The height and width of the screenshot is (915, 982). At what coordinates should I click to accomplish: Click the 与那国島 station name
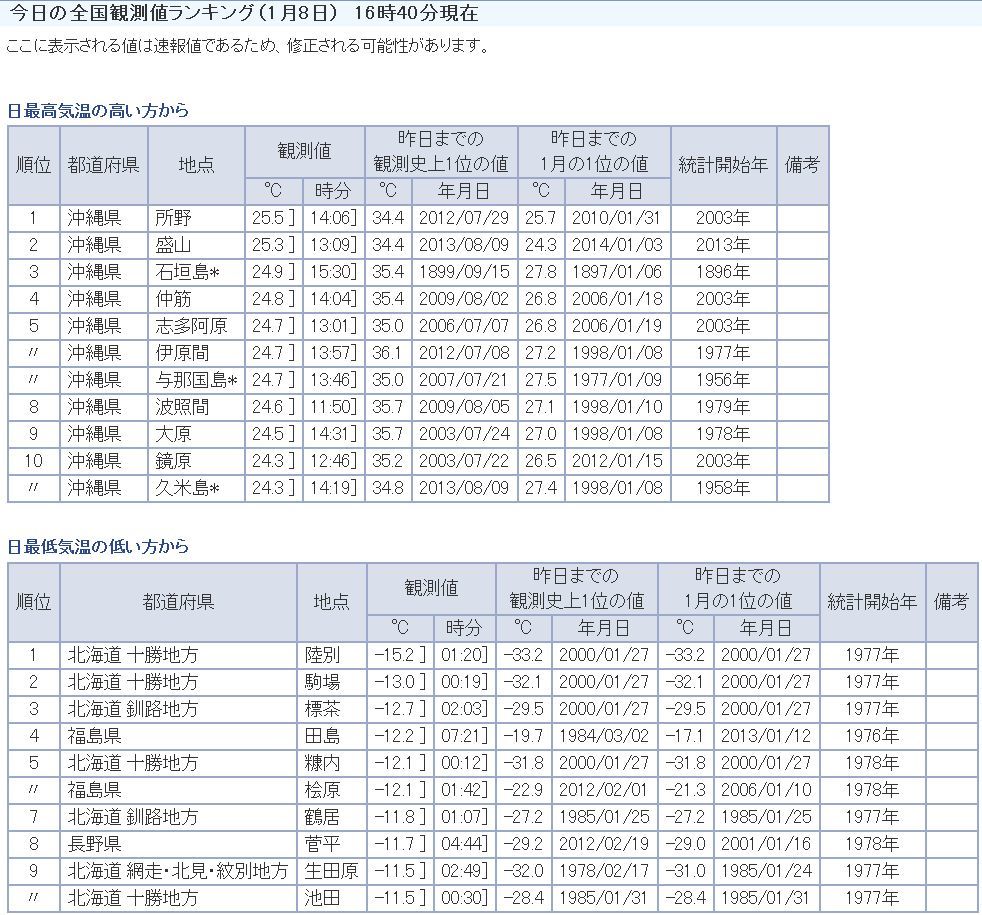pyautogui.click(x=196, y=380)
